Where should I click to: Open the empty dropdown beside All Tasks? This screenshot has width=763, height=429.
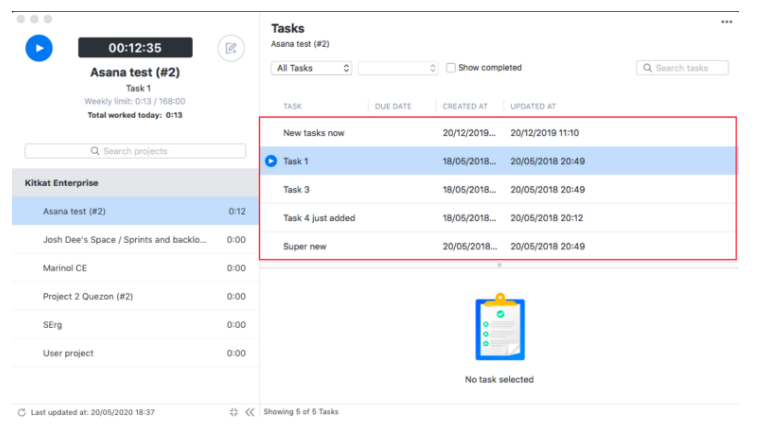click(x=398, y=68)
